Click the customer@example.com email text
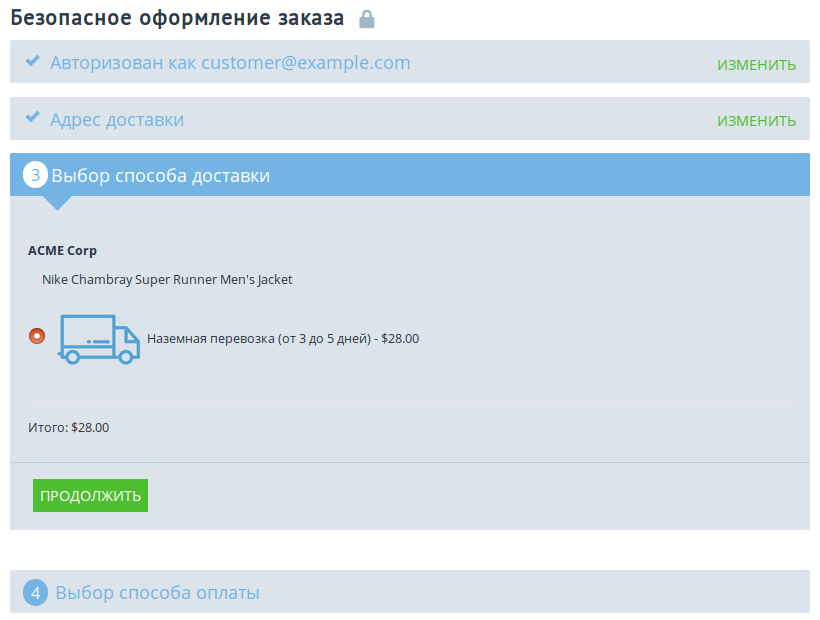 tap(305, 61)
